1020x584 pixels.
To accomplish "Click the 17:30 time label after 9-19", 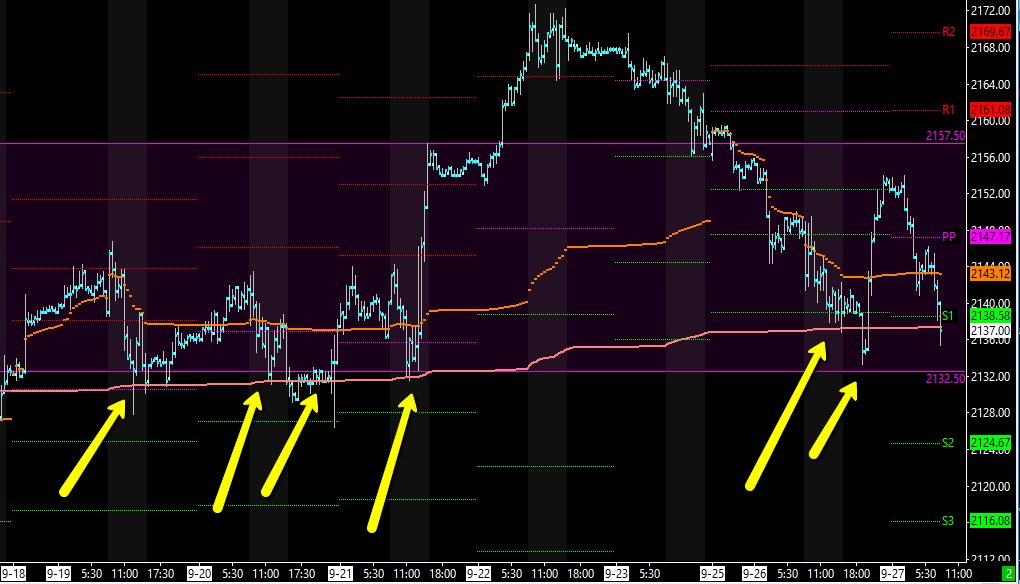I will [x=161, y=574].
